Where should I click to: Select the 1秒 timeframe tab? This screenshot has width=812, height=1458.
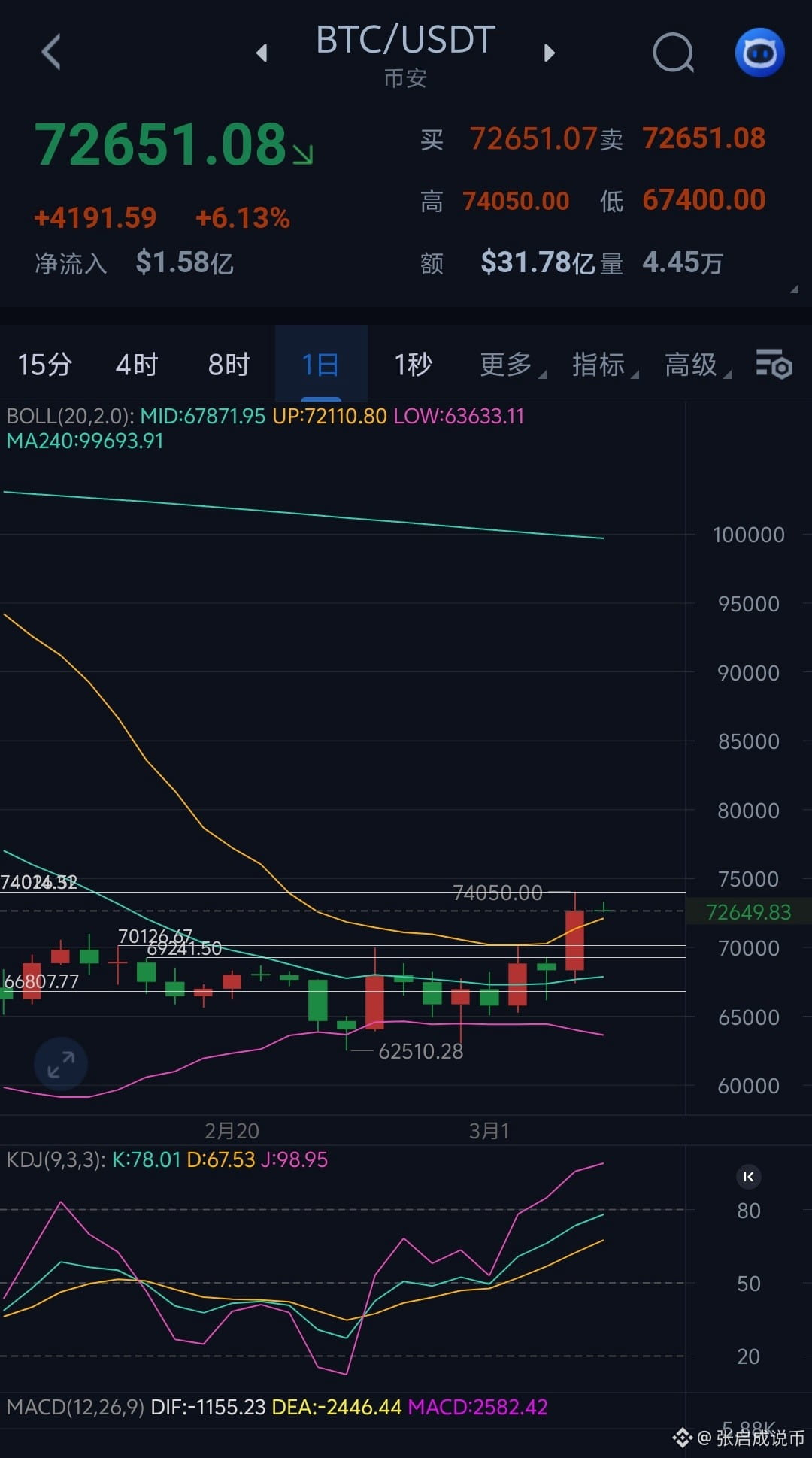(414, 365)
